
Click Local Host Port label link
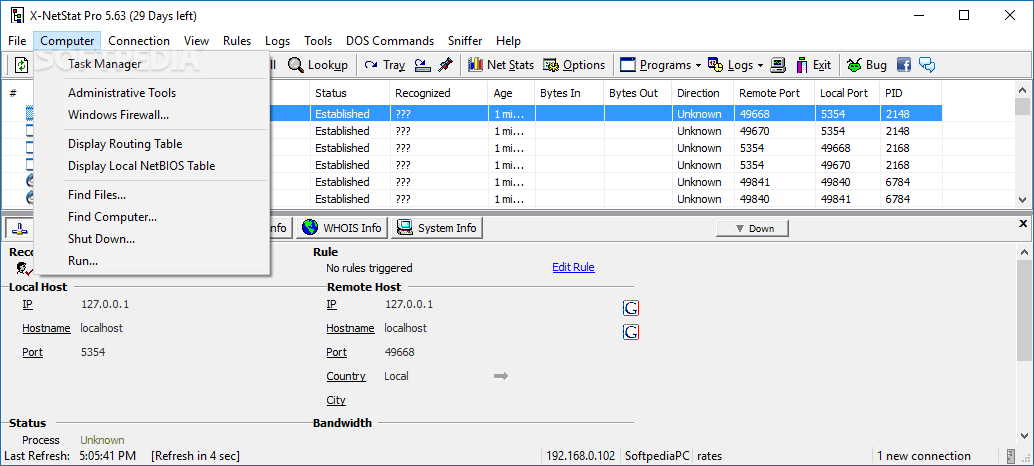point(32,352)
